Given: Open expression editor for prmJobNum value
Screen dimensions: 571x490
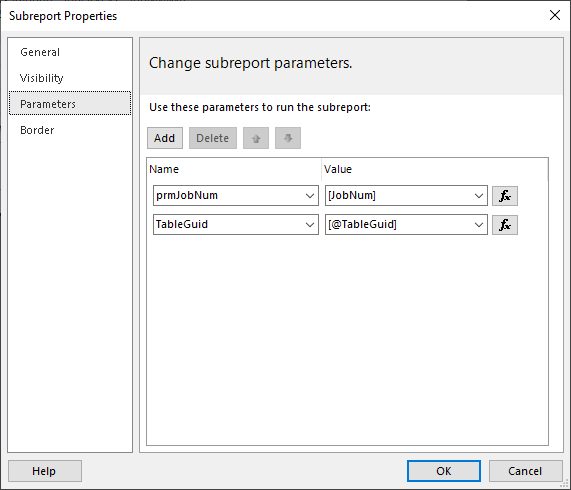Looking at the screenshot, I should (504, 196).
